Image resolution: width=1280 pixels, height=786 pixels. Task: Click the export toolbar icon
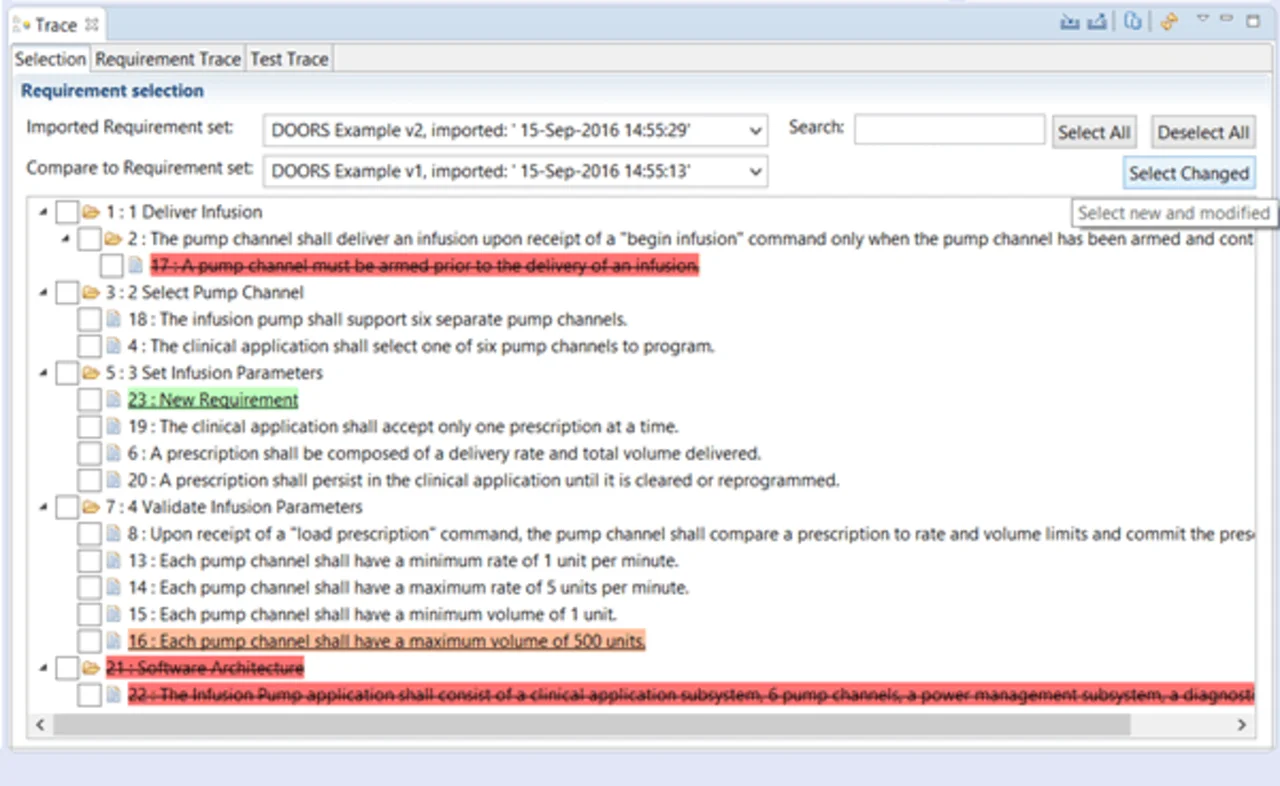pyautogui.click(x=1097, y=22)
